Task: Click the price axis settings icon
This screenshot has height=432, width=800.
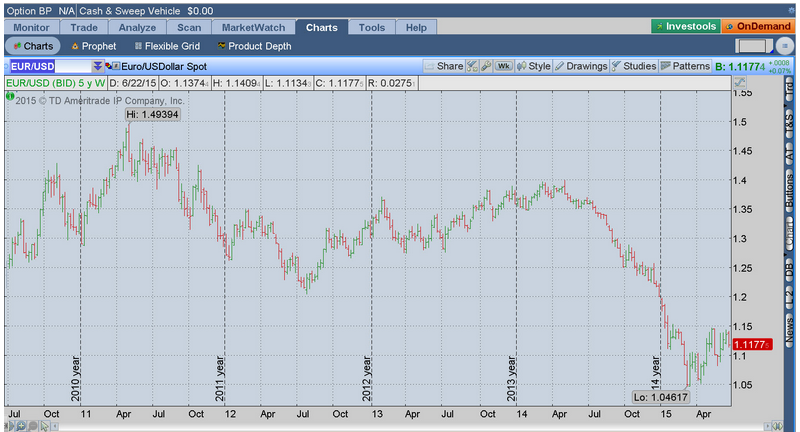Action: (739, 83)
